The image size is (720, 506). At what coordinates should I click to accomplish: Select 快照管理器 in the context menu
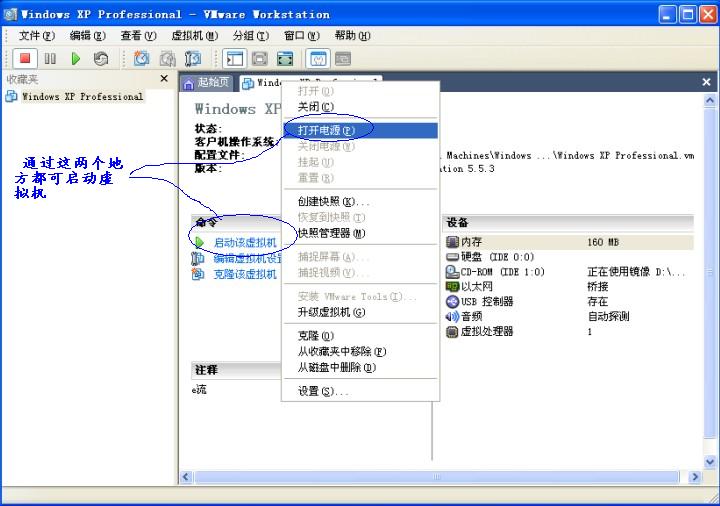tap(330, 233)
